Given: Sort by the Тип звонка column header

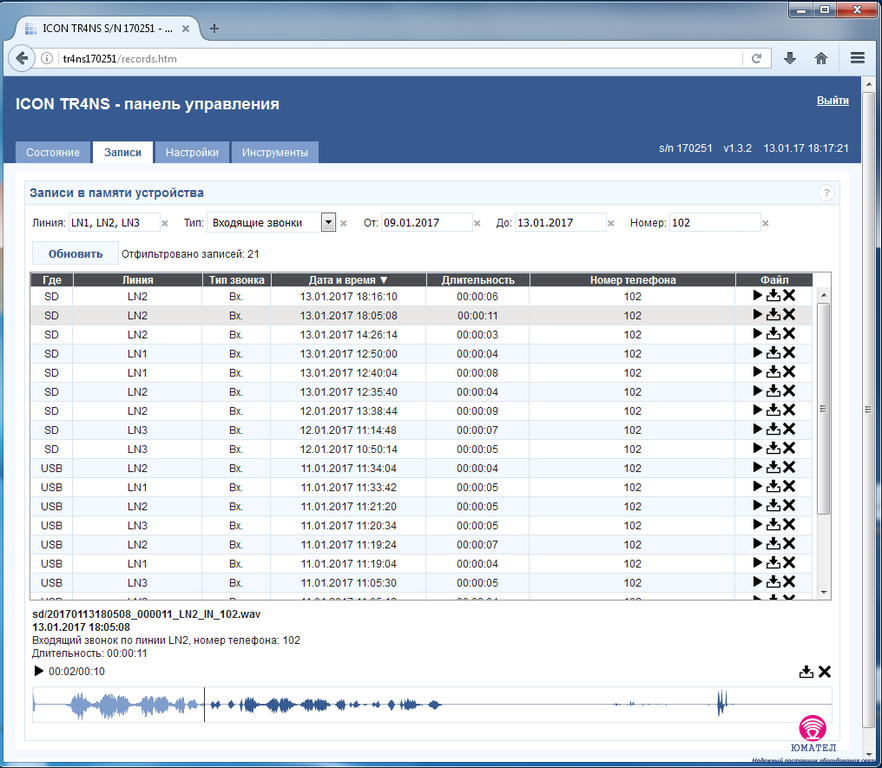Looking at the screenshot, I should click(x=237, y=280).
